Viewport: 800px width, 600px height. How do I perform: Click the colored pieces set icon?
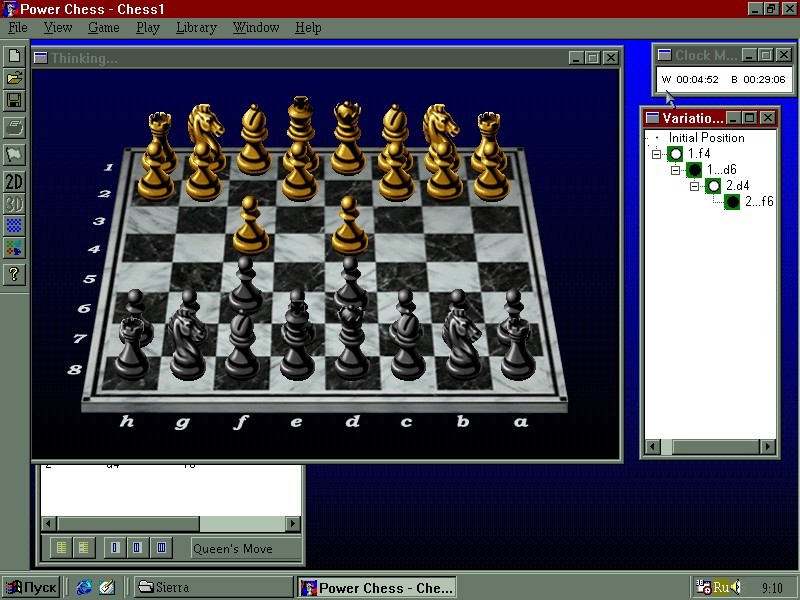pyautogui.click(x=14, y=248)
